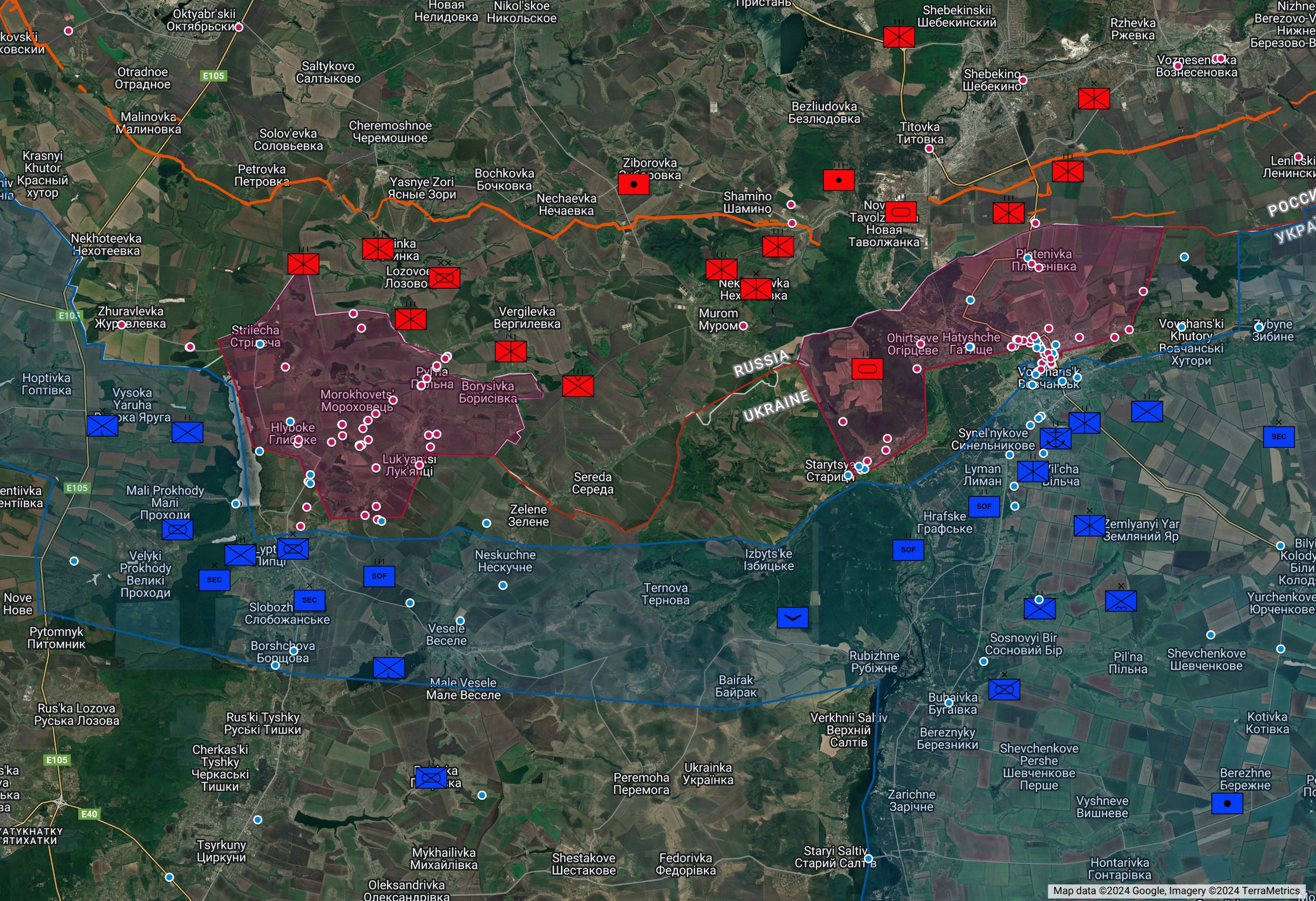Click the blue anchor unit marker near Synelnykove
The width and height of the screenshot is (1316, 901).
(x=1055, y=439)
